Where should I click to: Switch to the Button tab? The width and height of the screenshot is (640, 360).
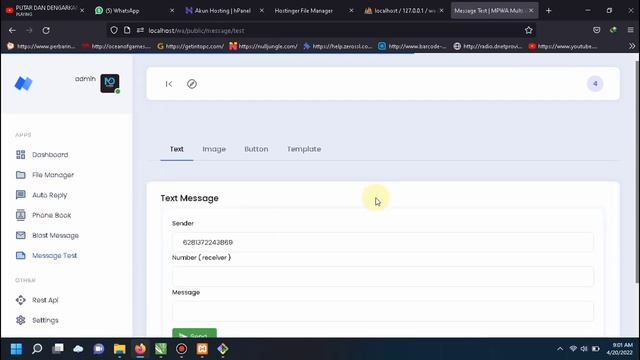[256, 149]
